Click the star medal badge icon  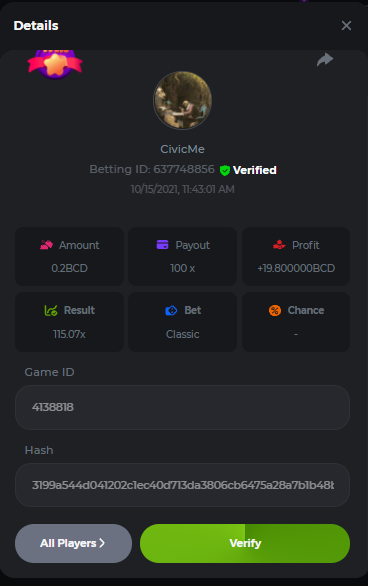(x=55, y=64)
